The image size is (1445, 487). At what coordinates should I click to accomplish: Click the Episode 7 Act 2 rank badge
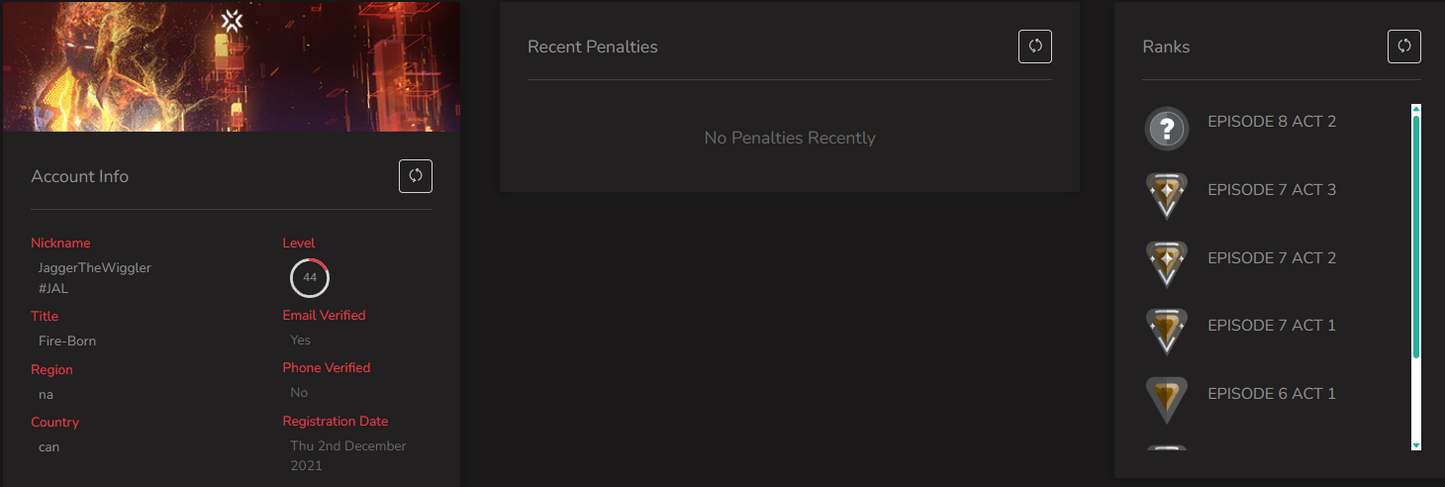pos(1167,263)
